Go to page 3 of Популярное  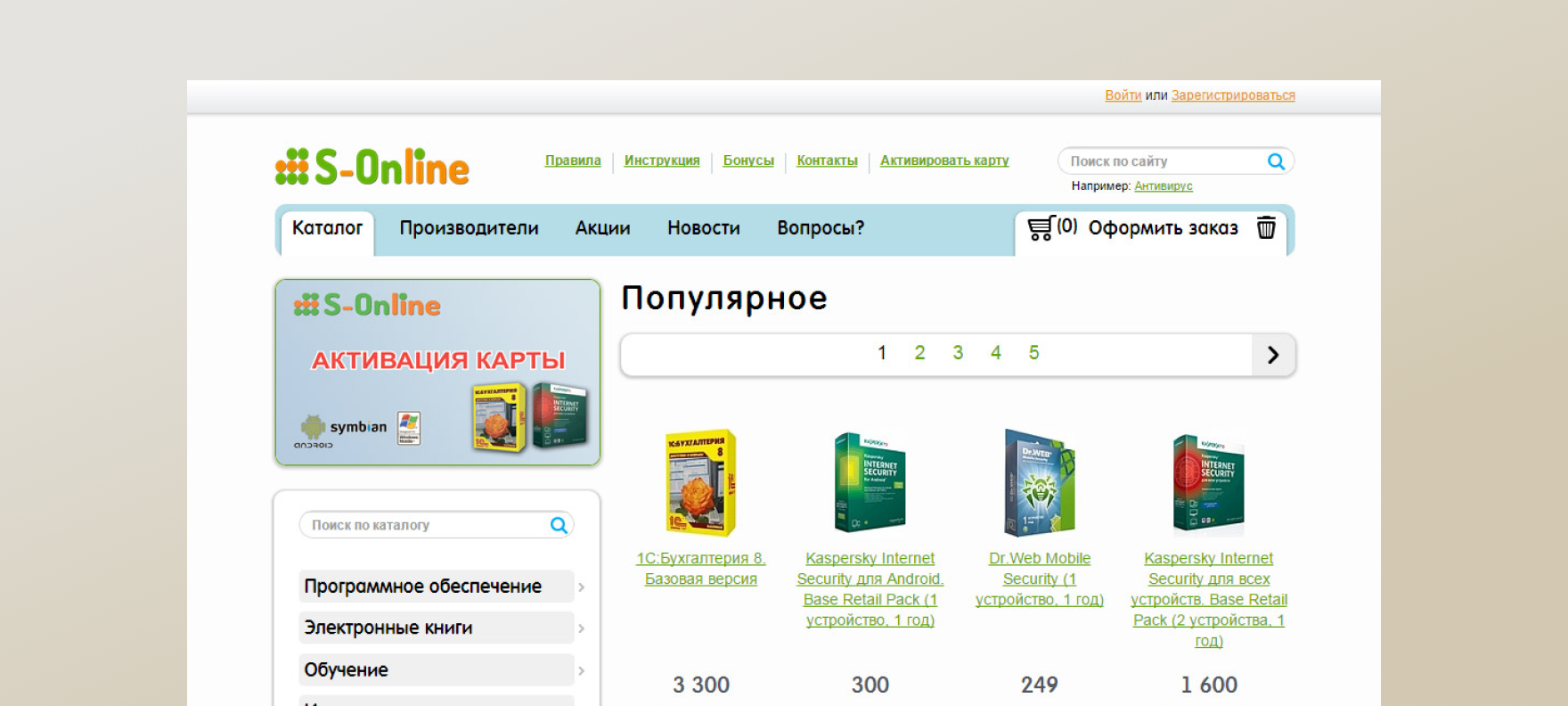[x=958, y=353]
